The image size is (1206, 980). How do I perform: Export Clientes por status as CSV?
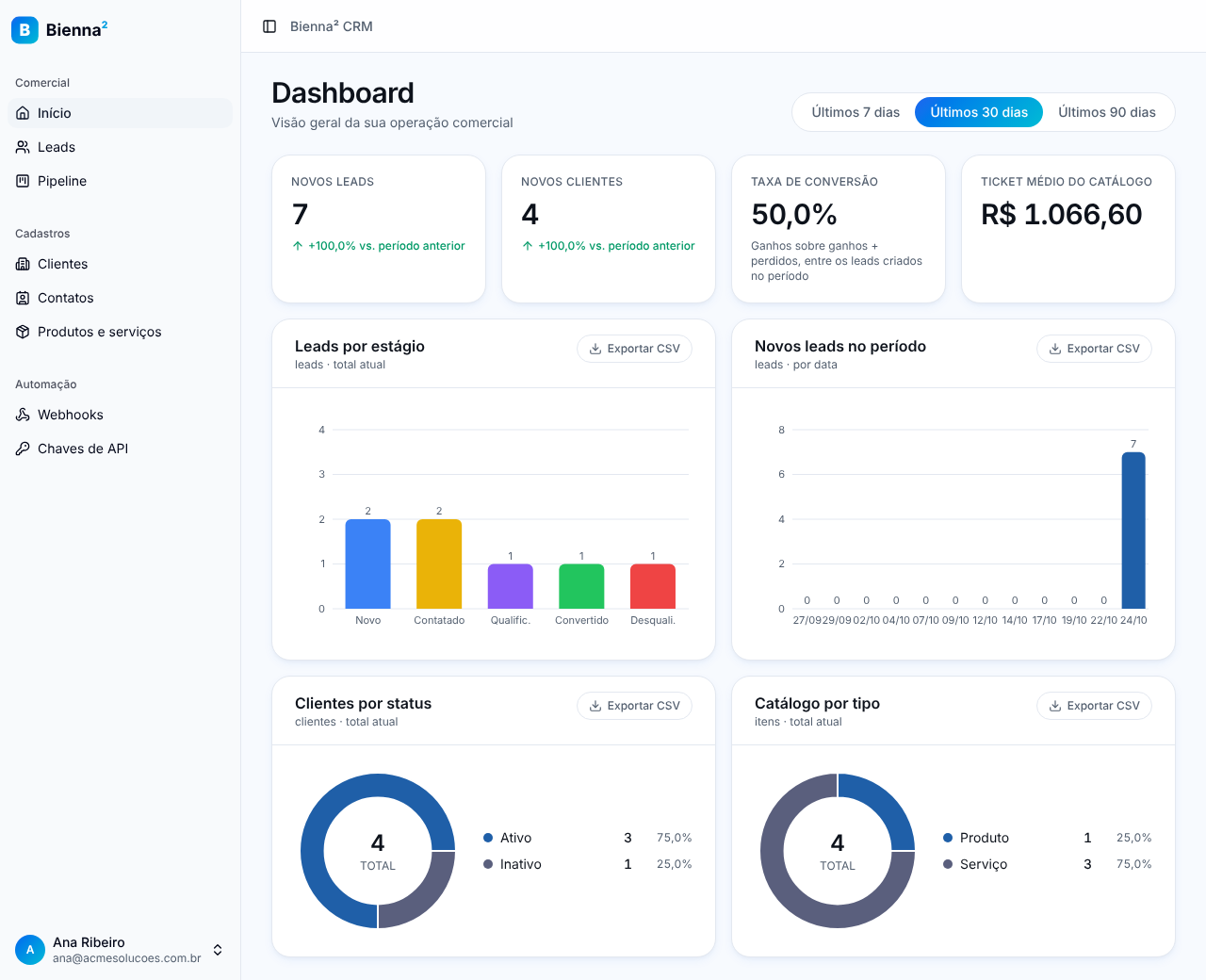(x=634, y=706)
